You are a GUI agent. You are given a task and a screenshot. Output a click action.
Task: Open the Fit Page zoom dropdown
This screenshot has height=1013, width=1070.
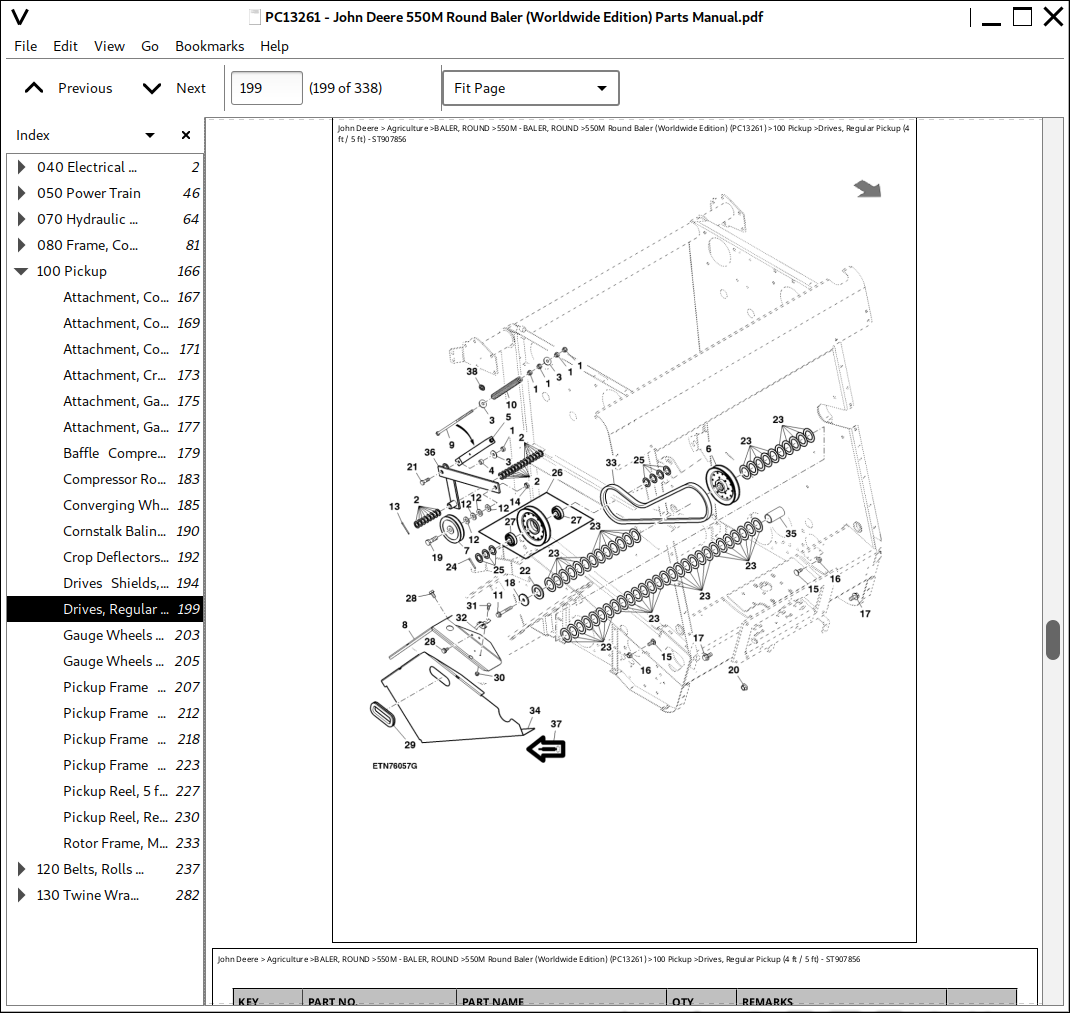(x=531, y=88)
